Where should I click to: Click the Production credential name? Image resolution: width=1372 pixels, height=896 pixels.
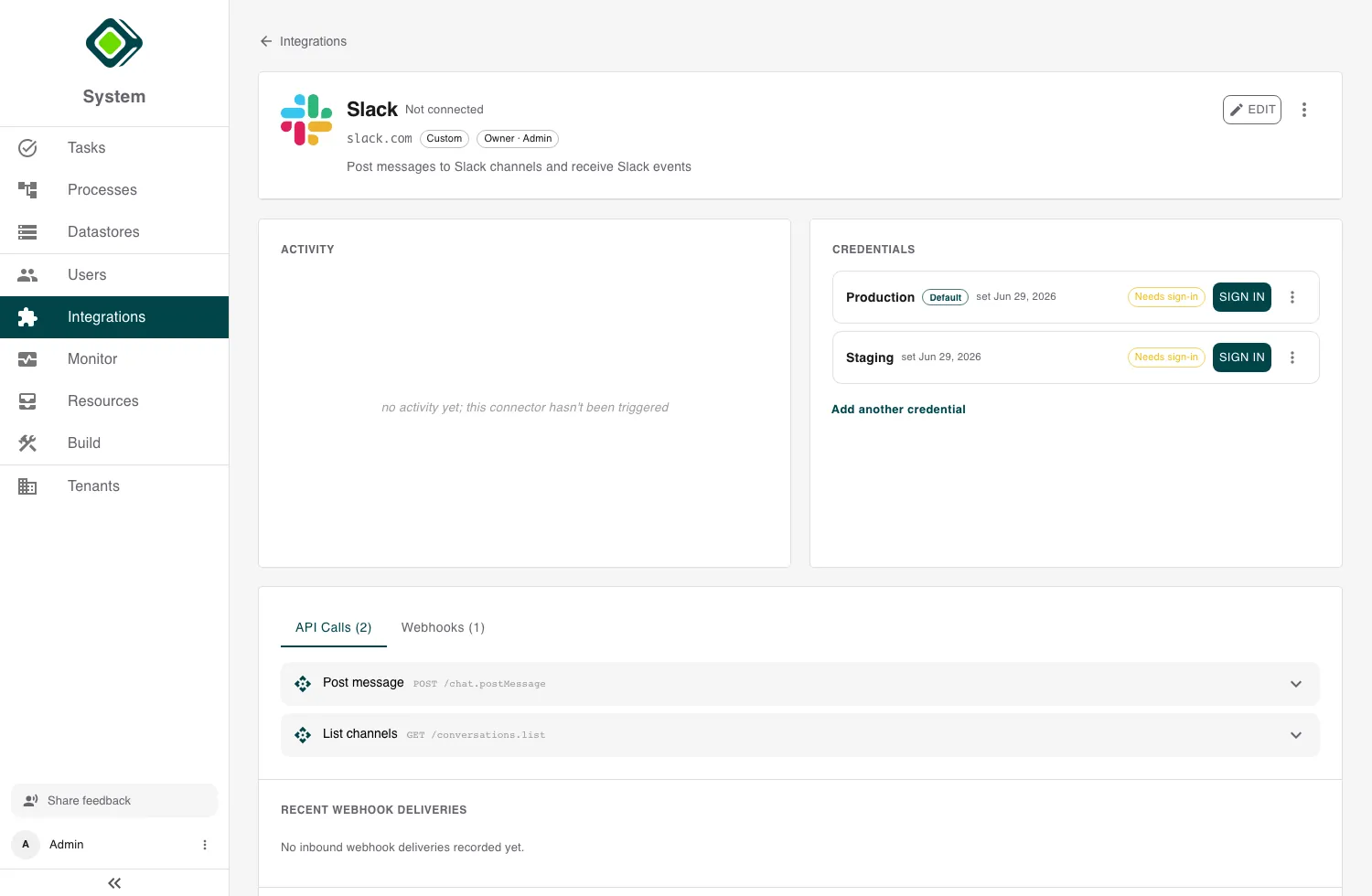[880, 297]
